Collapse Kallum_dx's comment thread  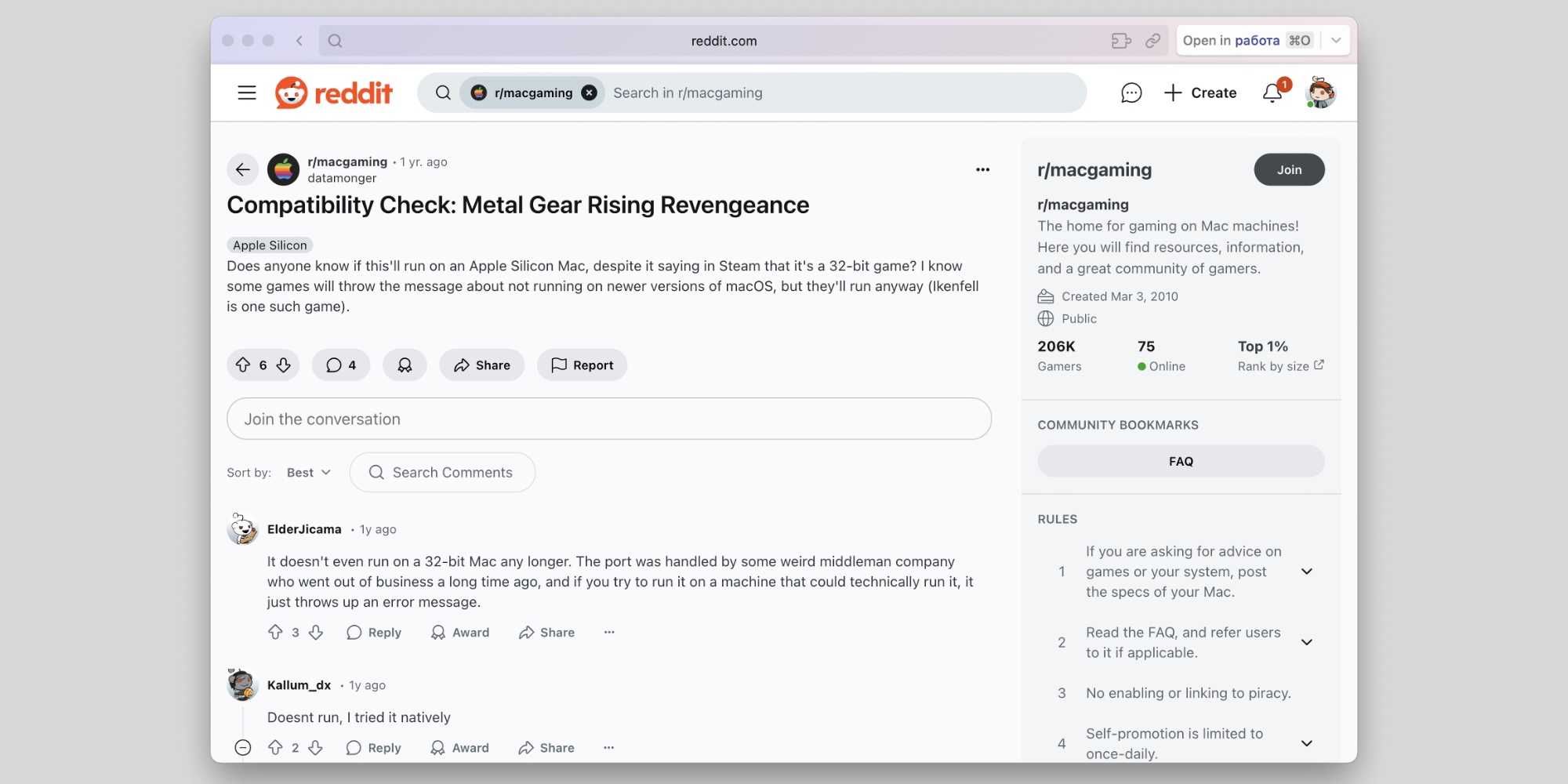click(x=243, y=748)
